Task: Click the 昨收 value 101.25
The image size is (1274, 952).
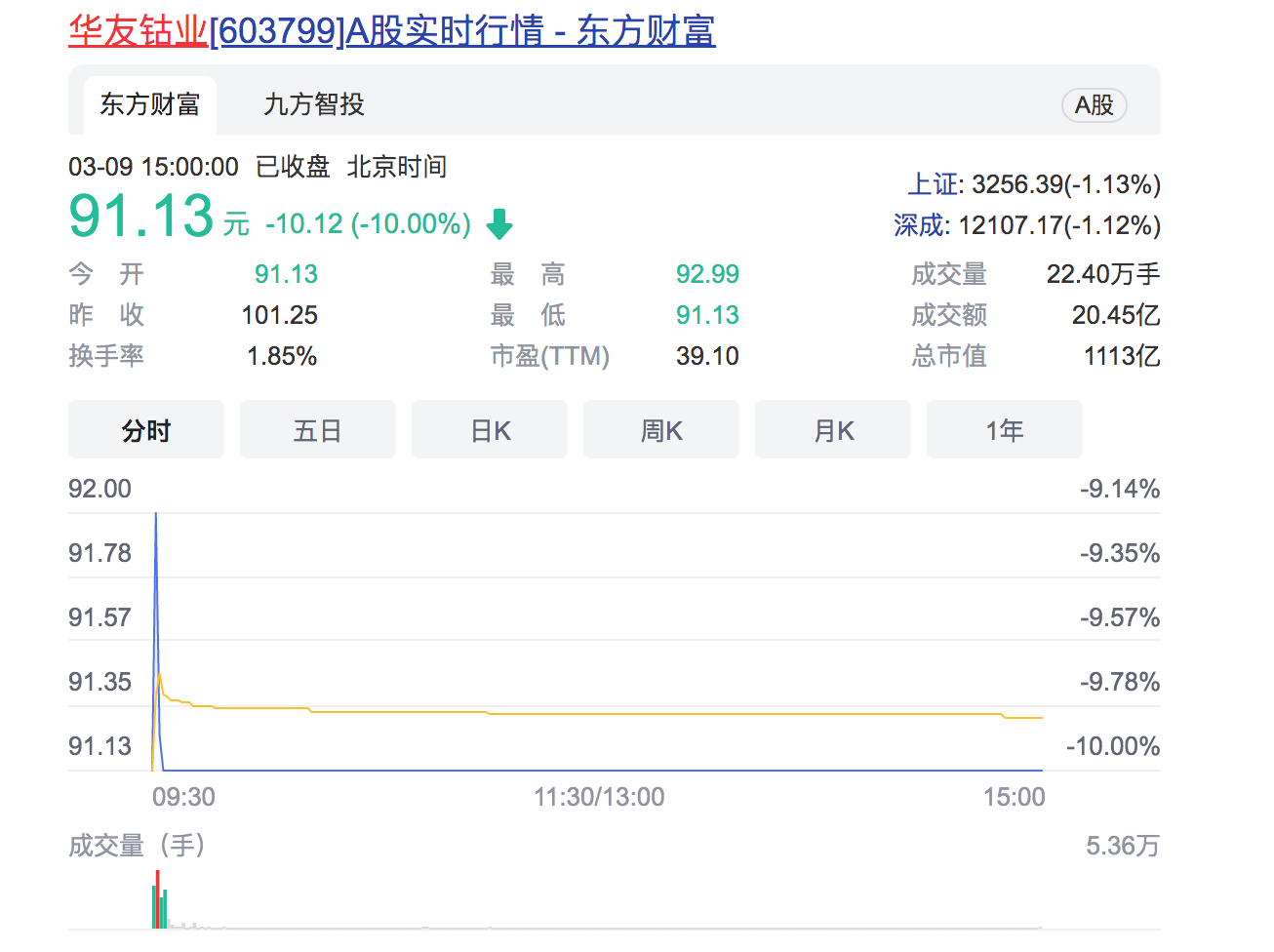Action: click(x=280, y=315)
